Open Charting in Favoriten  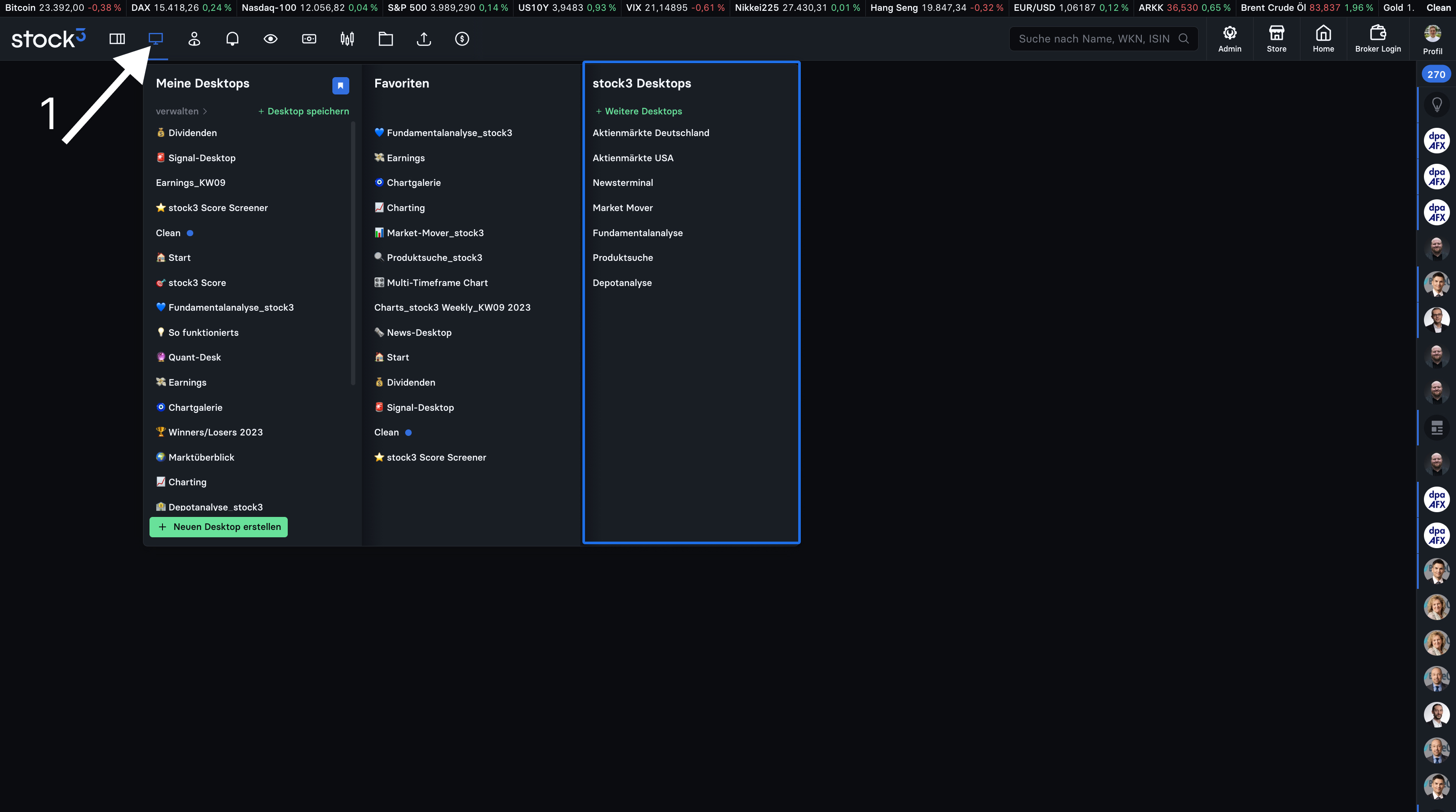click(x=400, y=208)
